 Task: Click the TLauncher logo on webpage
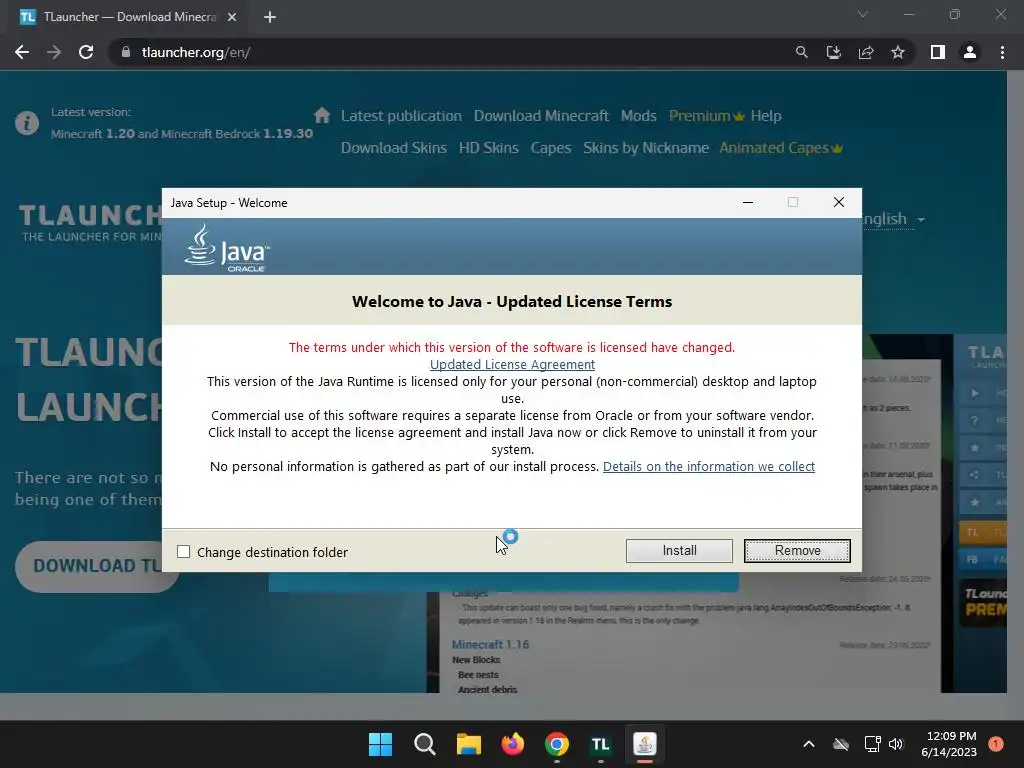click(x=90, y=223)
